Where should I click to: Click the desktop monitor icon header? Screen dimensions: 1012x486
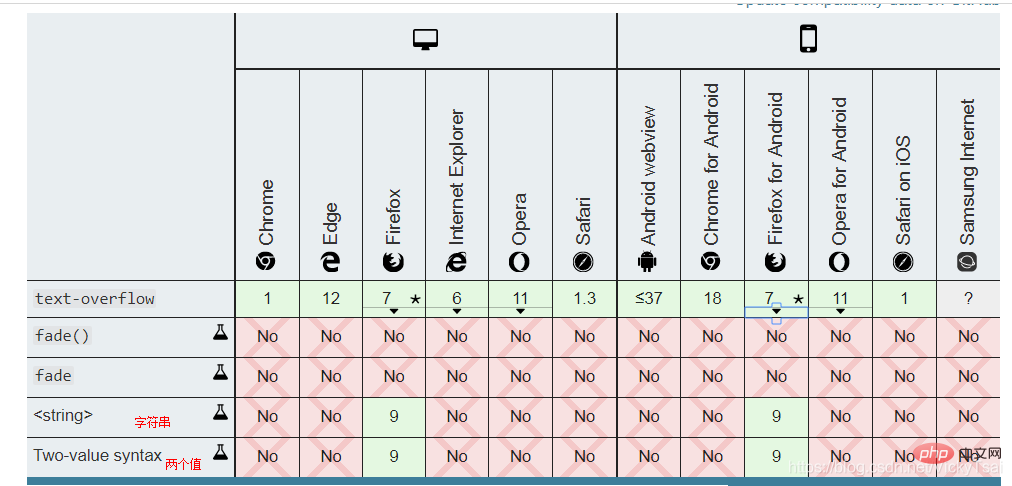tap(426, 40)
